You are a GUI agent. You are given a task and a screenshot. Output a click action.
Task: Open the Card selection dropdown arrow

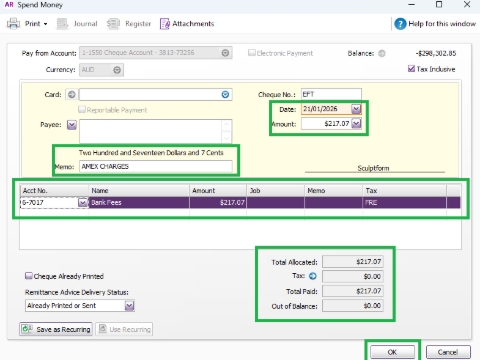[225, 95]
